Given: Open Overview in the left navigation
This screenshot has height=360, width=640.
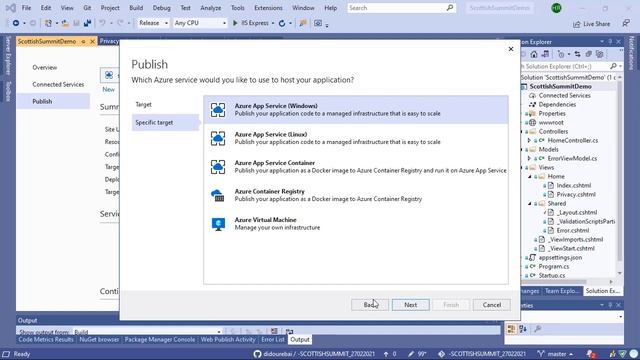Looking at the screenshot, I should 44,67.
